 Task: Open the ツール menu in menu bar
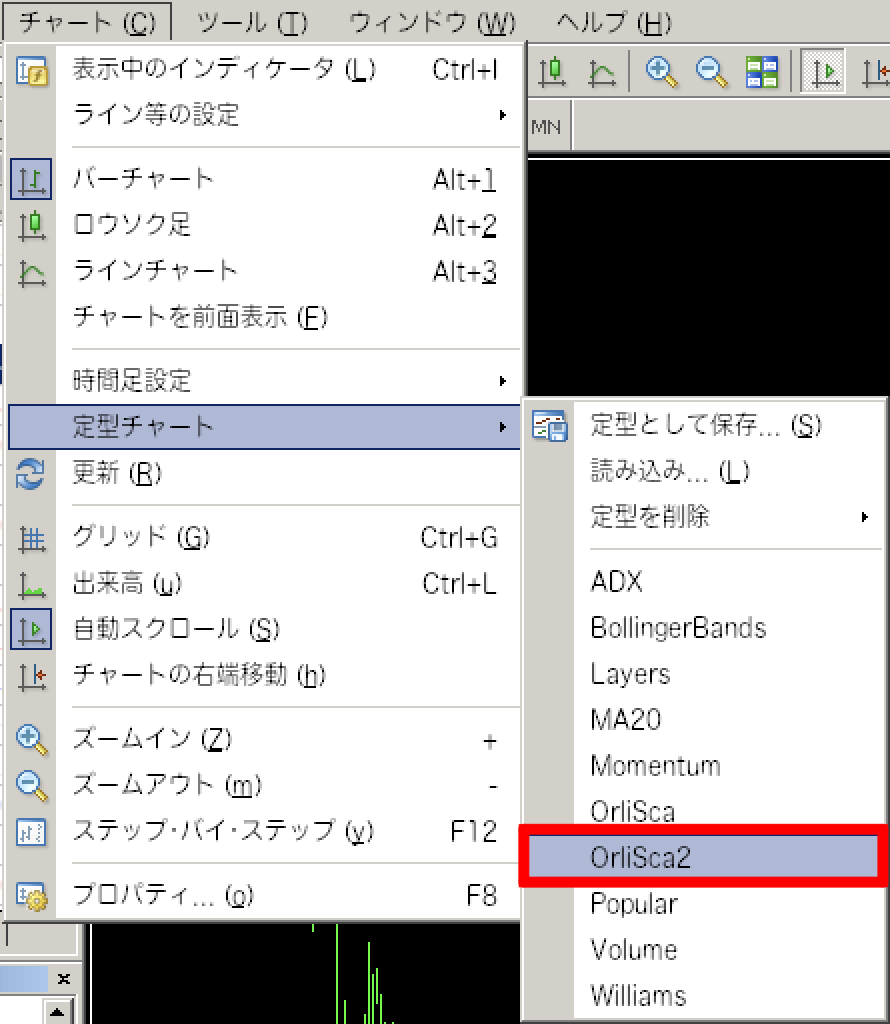pyautogui.click(x=253, y=22)
